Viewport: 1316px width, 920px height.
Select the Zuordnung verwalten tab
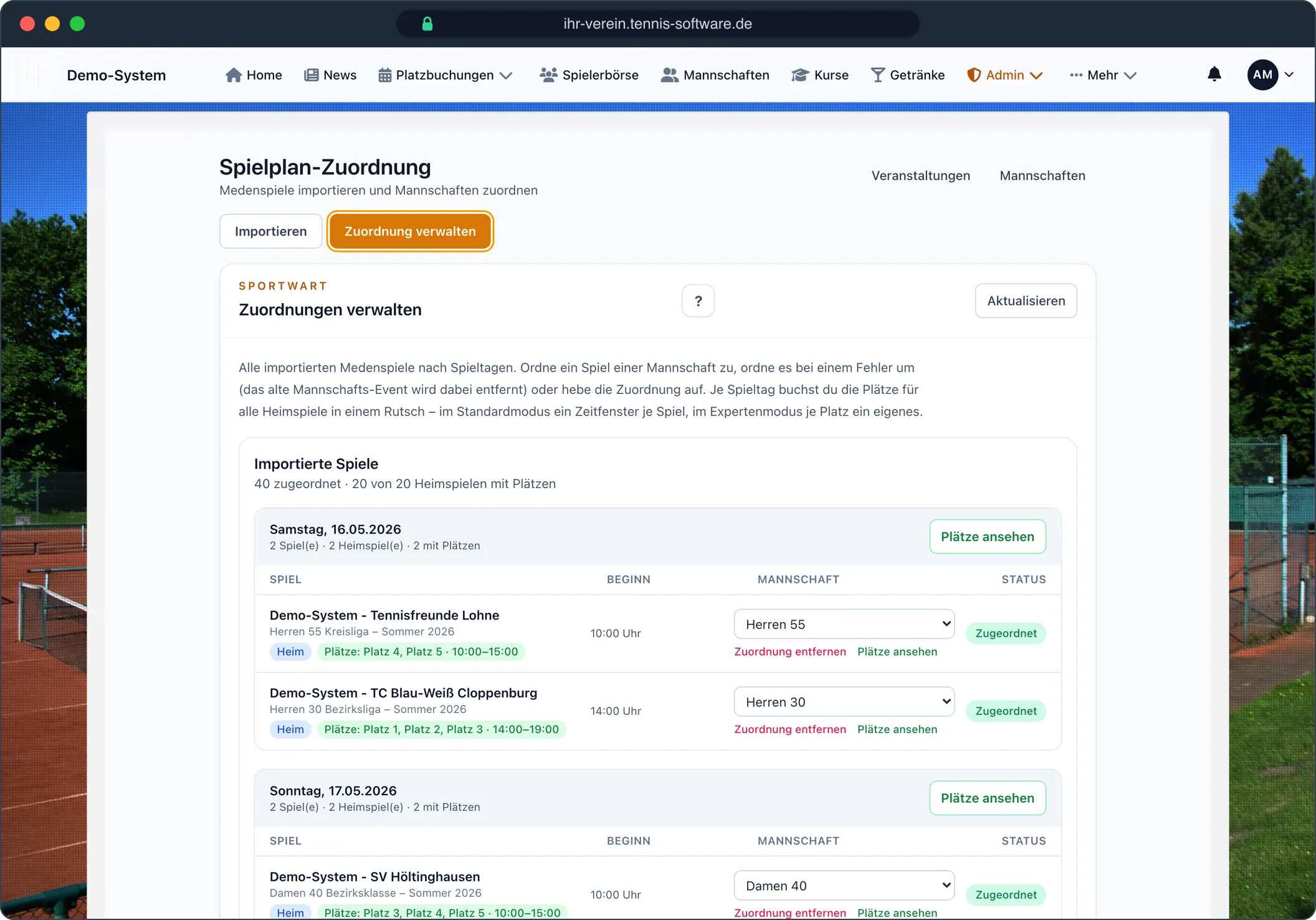(410, 231)
